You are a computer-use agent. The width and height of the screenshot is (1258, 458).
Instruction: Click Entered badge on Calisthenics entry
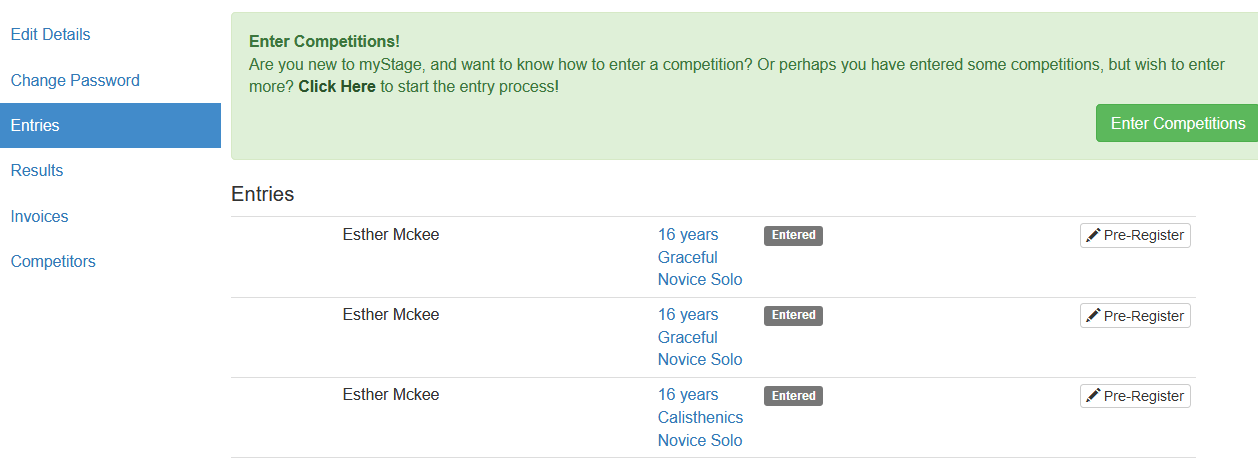tap(793, 396)
